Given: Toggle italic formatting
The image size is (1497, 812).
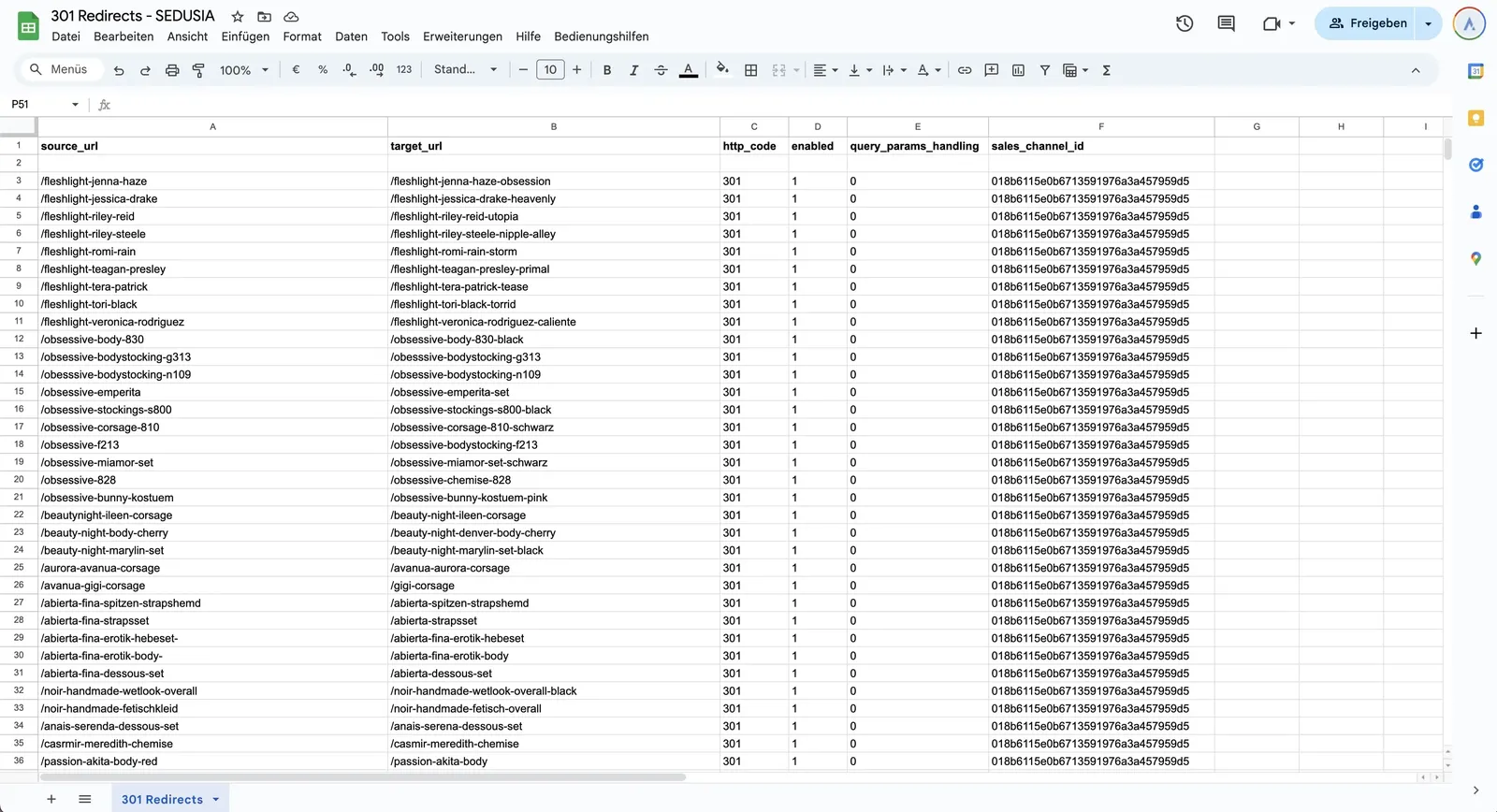Looking at the screenshot, I should (633, 69).
